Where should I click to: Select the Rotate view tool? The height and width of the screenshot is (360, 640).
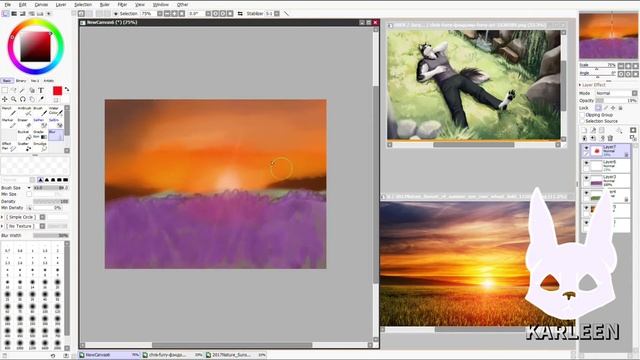(x=23, y=99)
